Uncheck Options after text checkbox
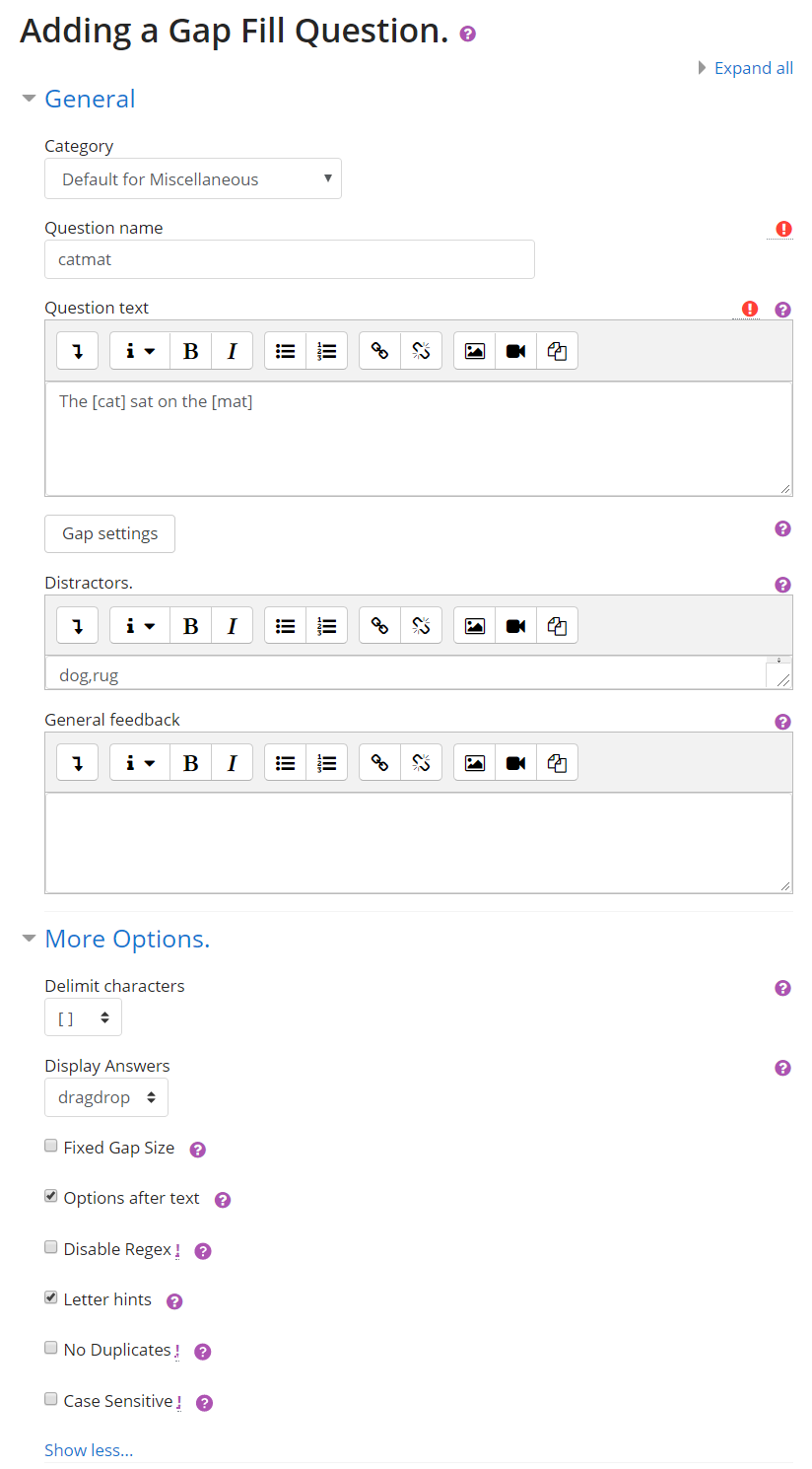 51,1196
